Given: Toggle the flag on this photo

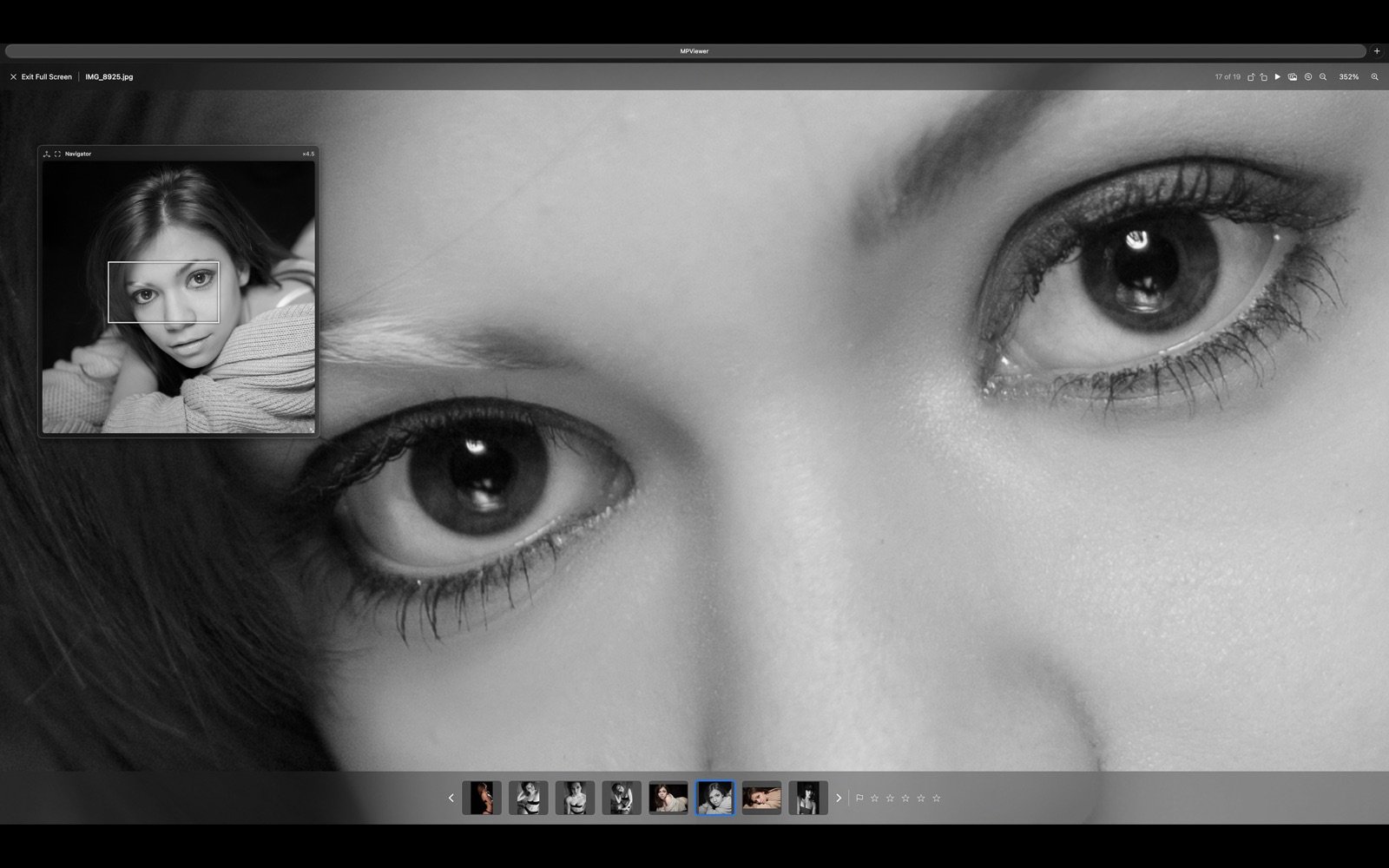Looking at the screenshot, I should pyautogui.click(x=859, y=798).
